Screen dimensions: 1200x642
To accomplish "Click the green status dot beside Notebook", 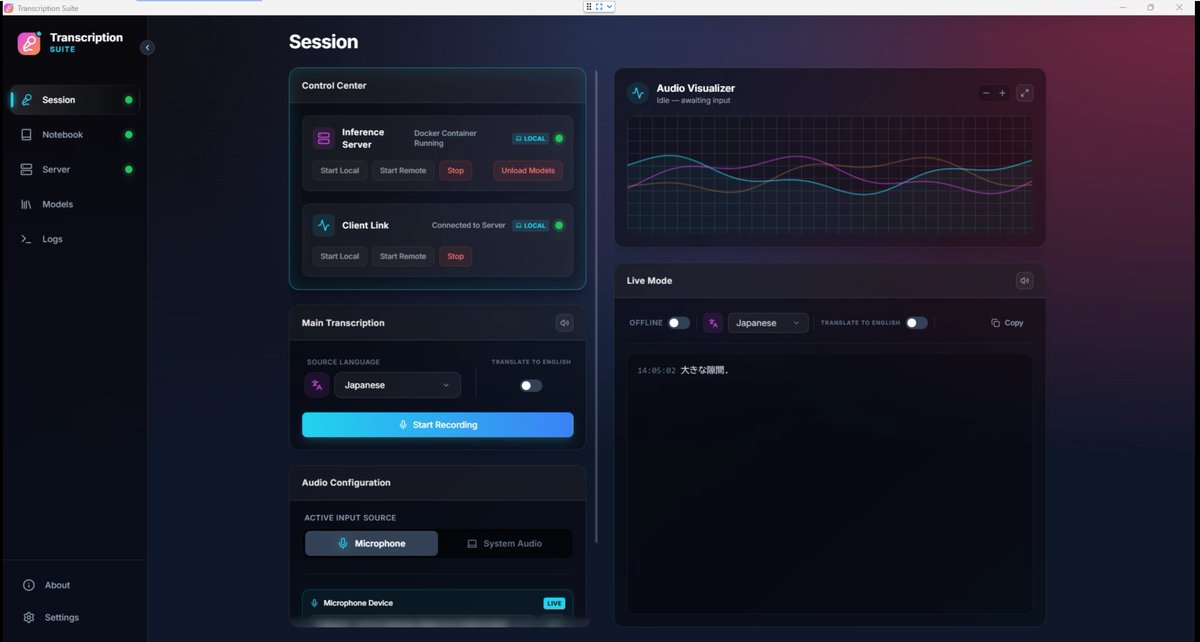I will pos(128,135).
